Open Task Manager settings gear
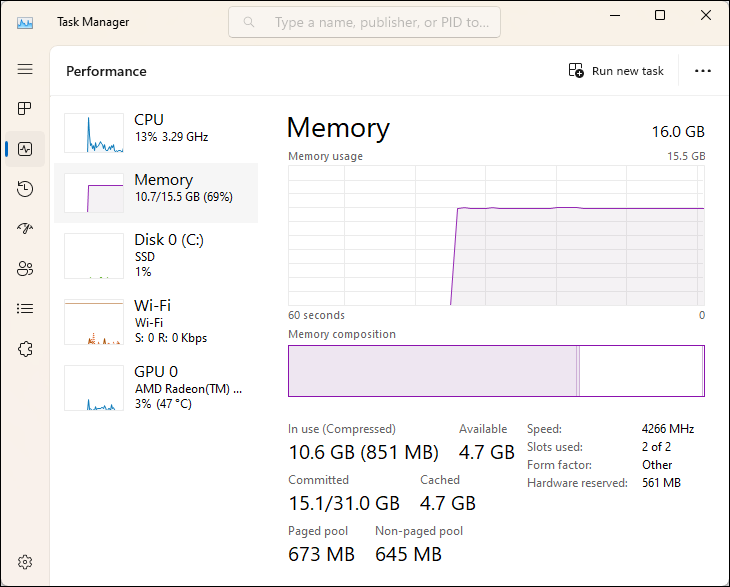The height and width of the screenshot is (587, 730). [25, 562]
